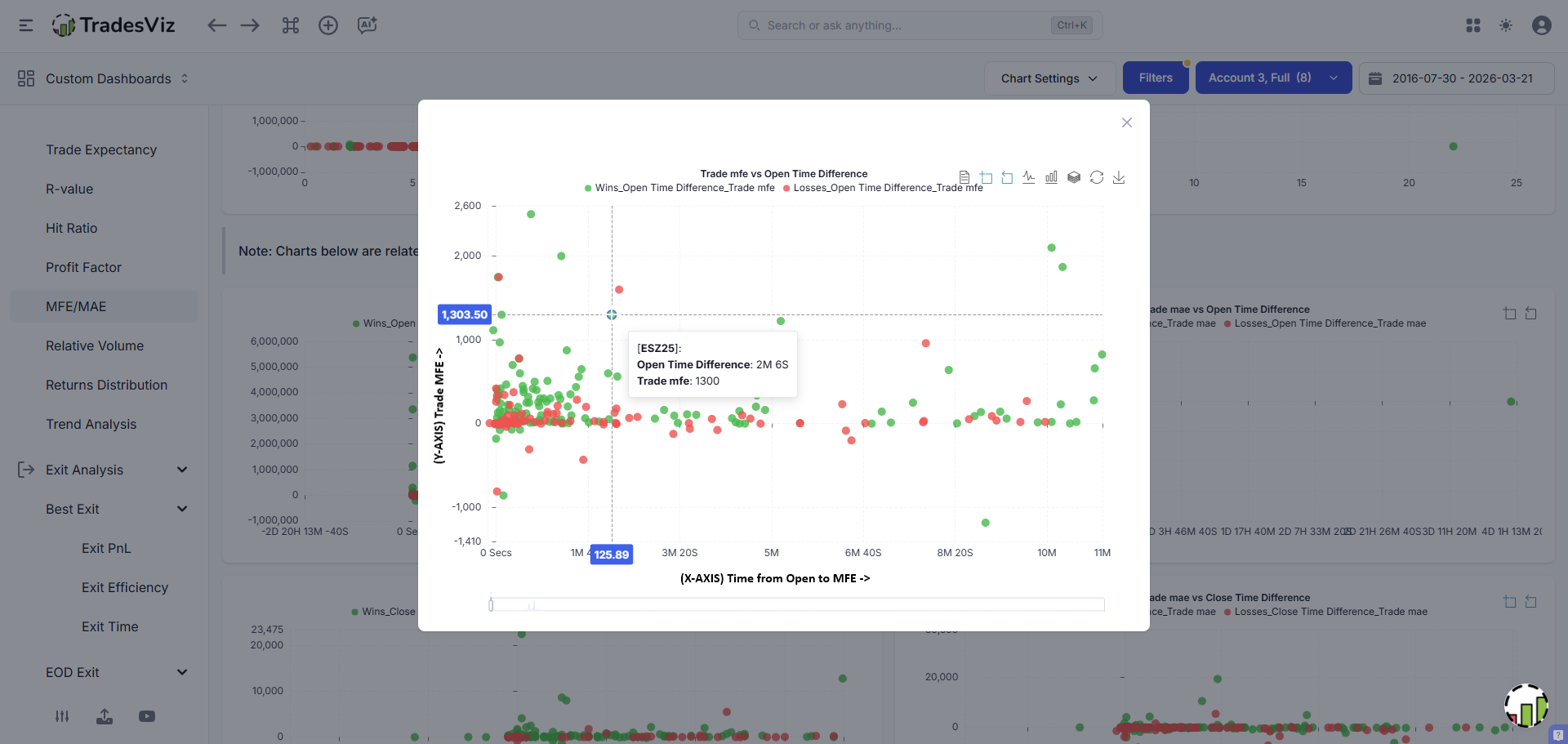Collapse the Exit Analysis sidebar section
Viewport: 1568px width, 744px height.
click(x=182, y=470)
